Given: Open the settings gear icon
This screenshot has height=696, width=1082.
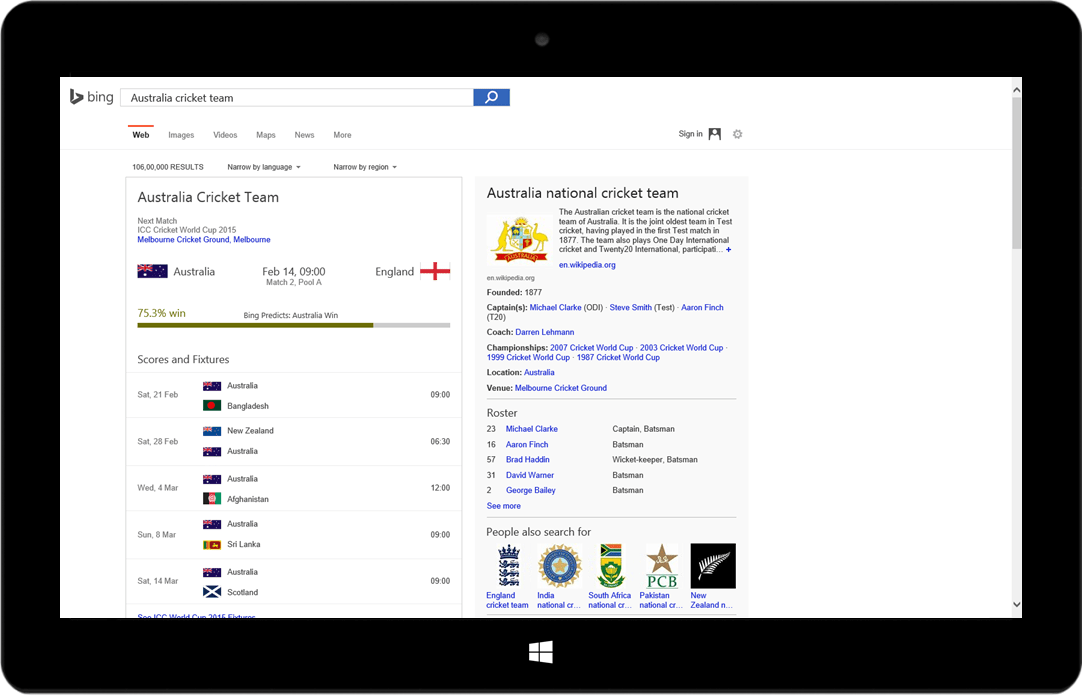Looking at the screenshot, I should coord(738,134).
